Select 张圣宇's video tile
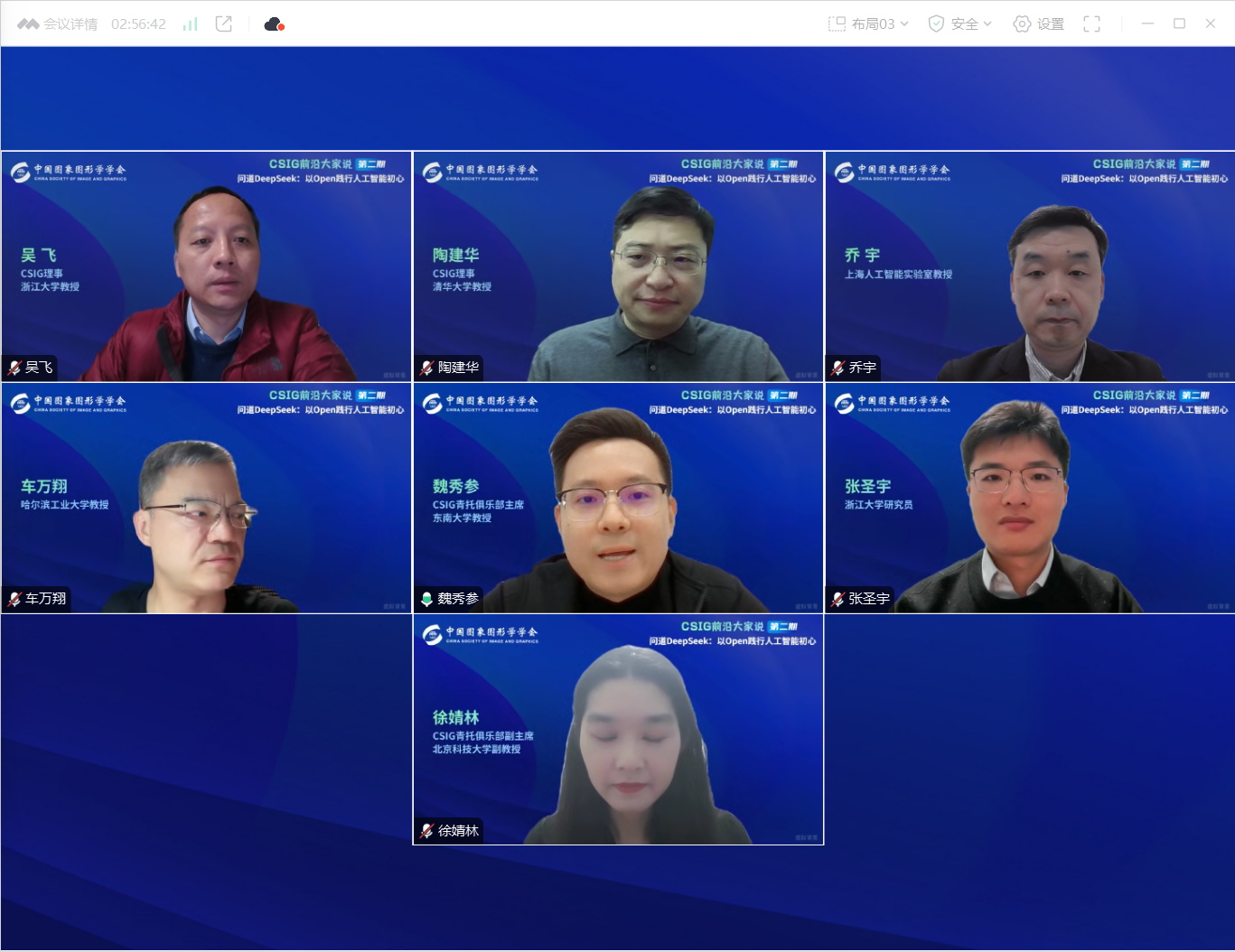Screen dimensions: 1235x952 (x=1030, y=498)
